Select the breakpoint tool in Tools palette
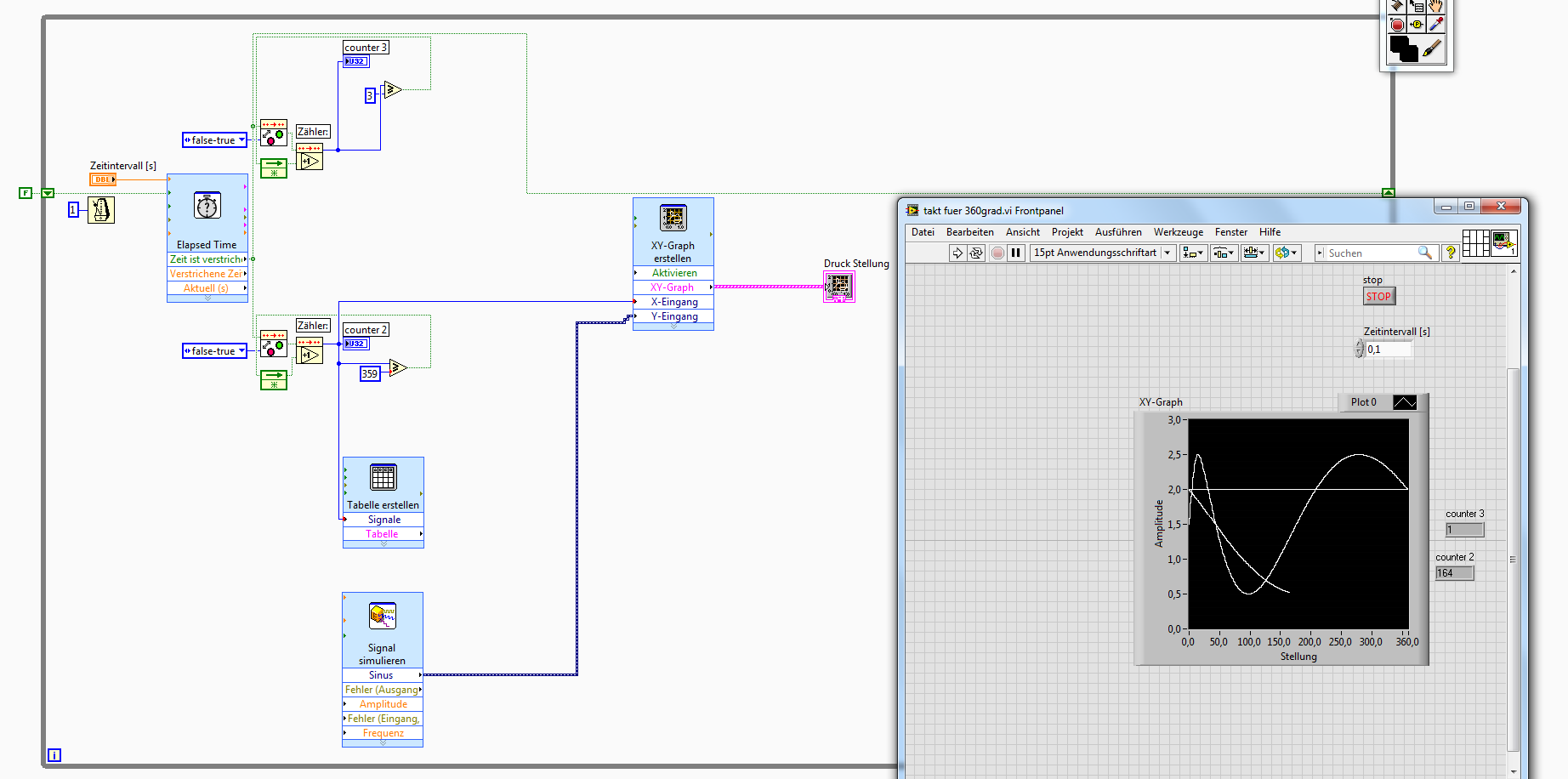This screenshot has height=779, width=1568. coord(1397,25)
